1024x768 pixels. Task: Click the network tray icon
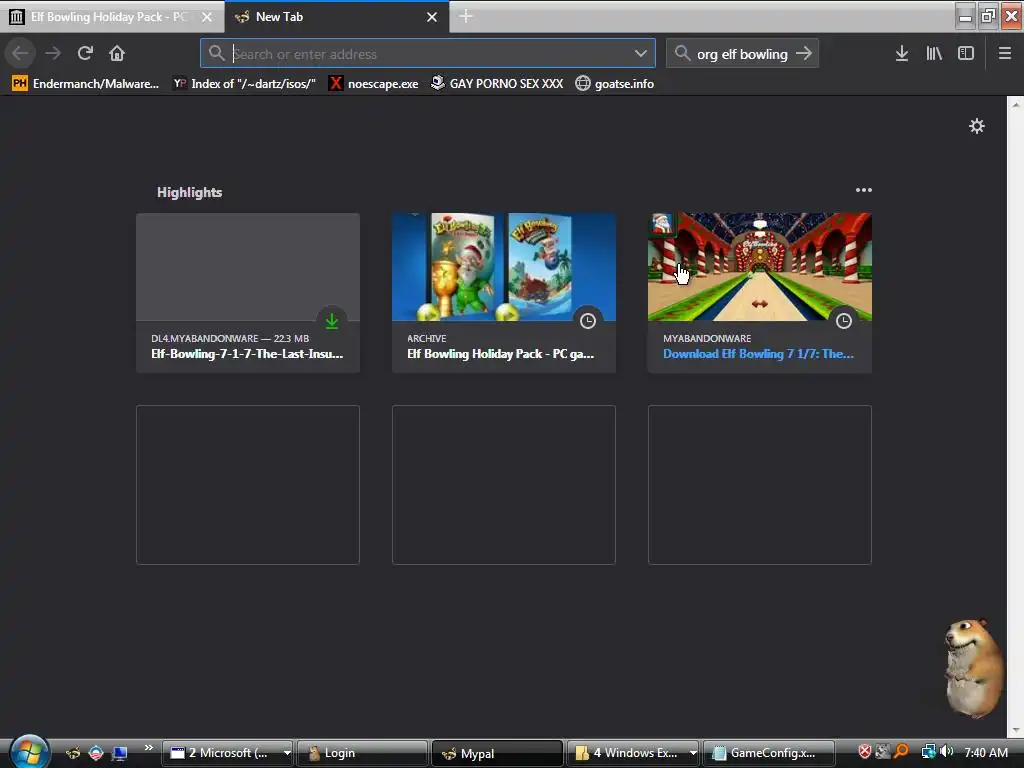928,752
